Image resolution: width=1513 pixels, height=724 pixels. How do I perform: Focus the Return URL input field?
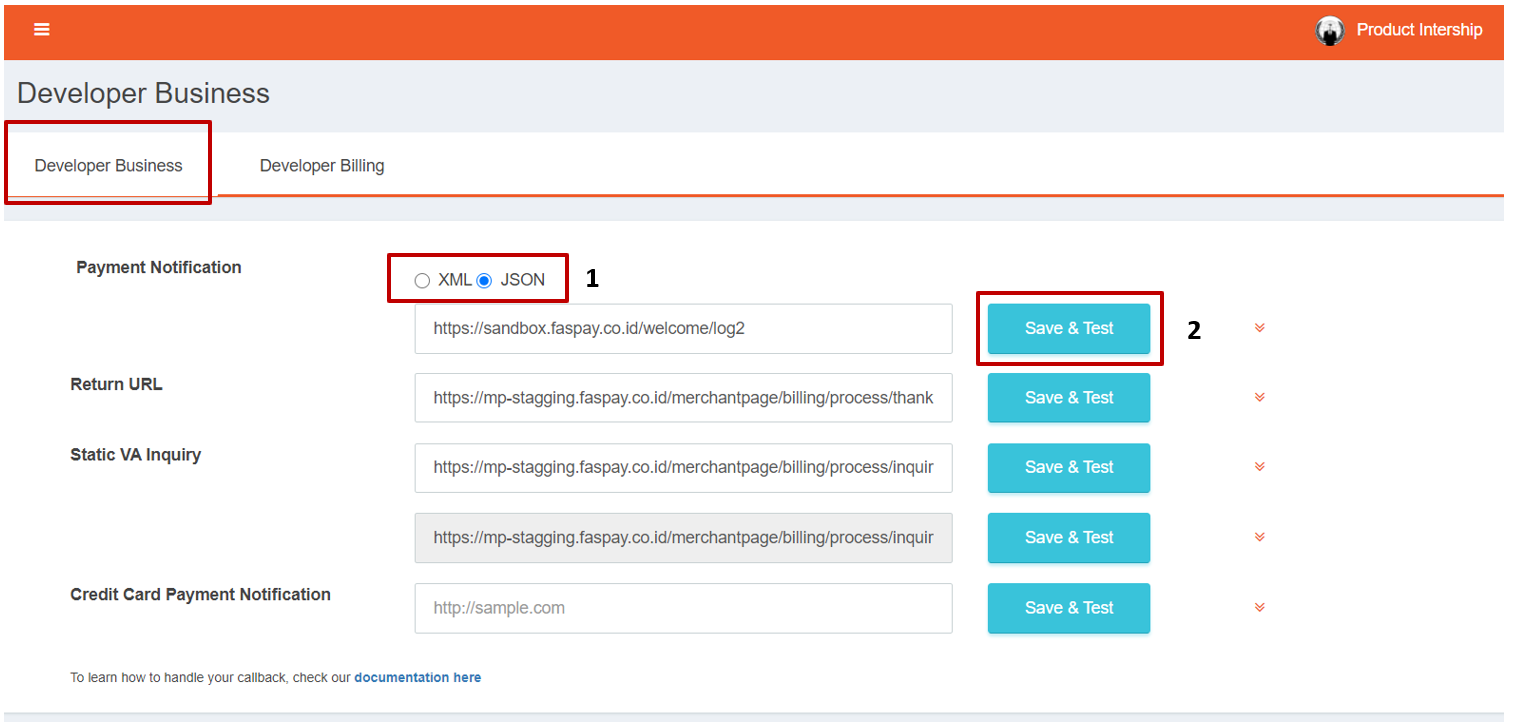[x=683, y=398]
